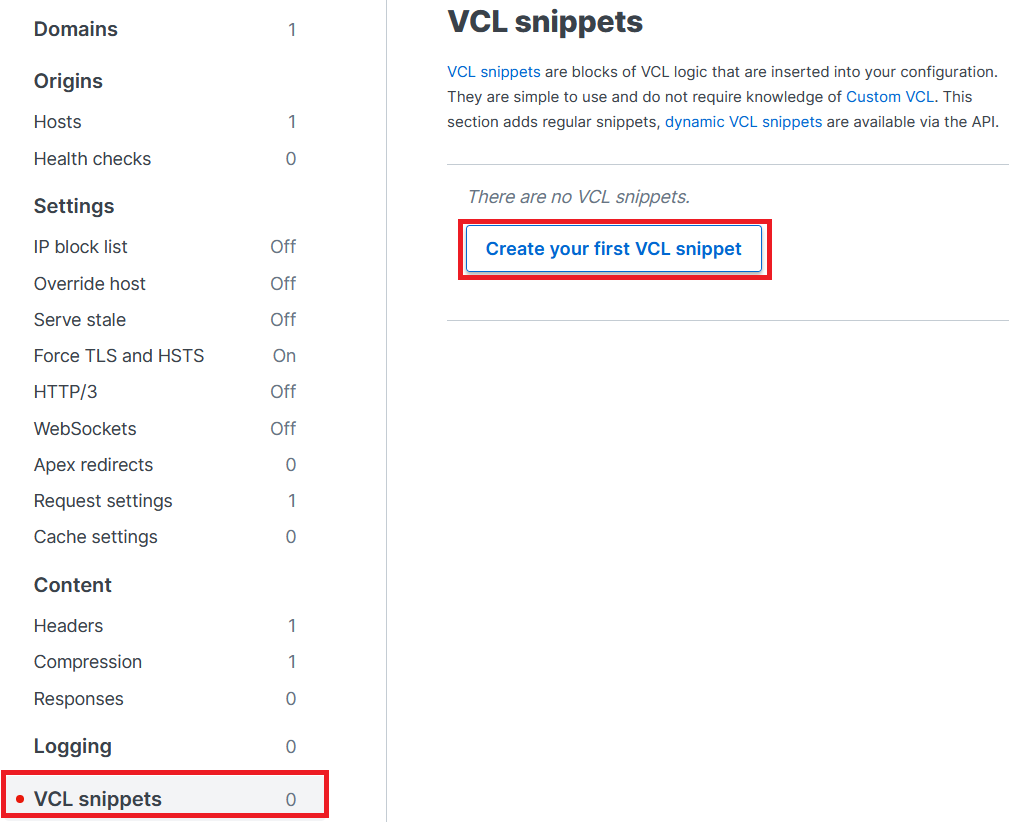Enable the Override host setting

click(89, 283)
